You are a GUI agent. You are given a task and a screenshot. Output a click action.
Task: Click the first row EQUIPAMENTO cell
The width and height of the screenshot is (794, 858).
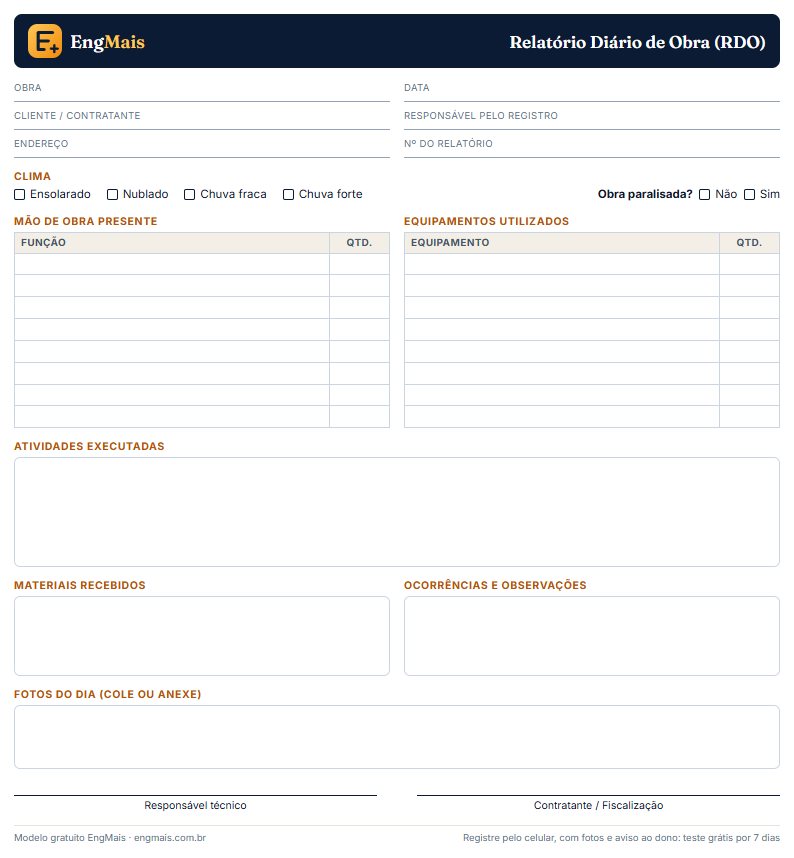(x=561, y=264)
